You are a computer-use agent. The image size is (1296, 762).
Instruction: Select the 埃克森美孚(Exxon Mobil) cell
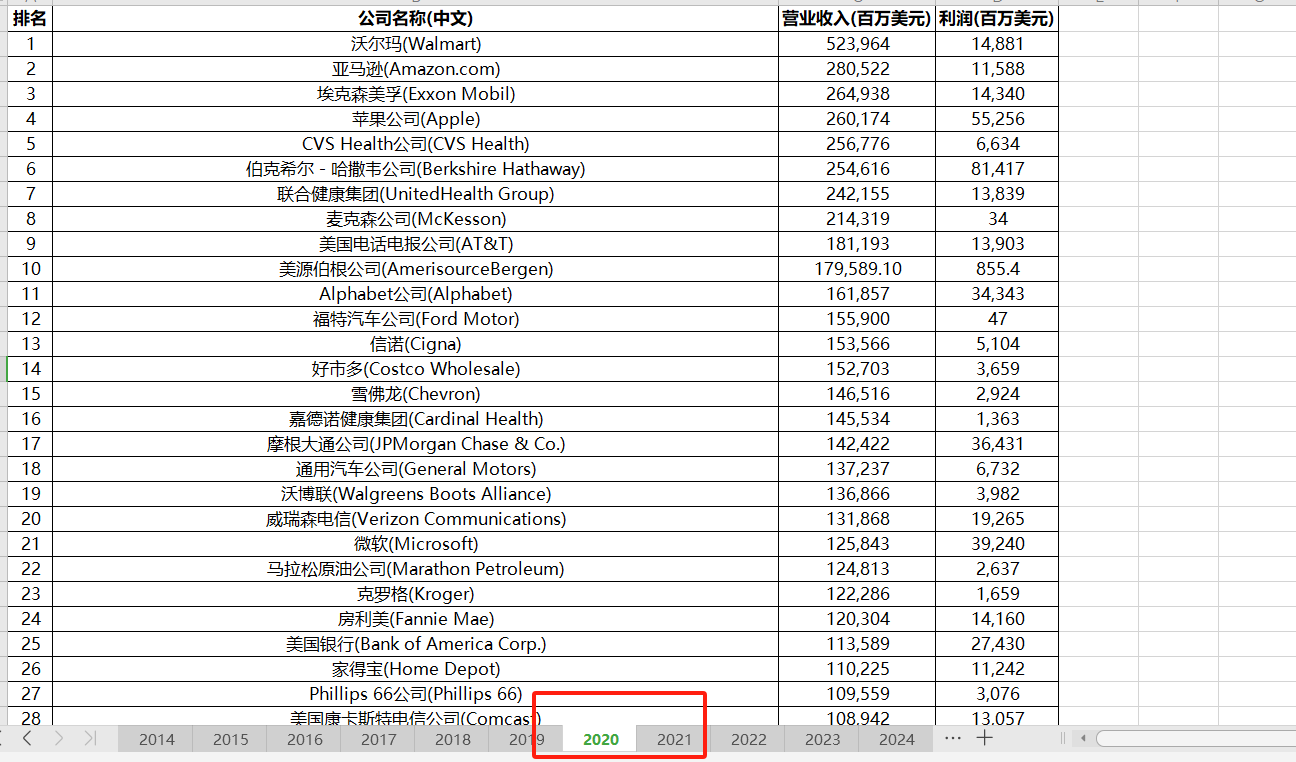[415, 94]
